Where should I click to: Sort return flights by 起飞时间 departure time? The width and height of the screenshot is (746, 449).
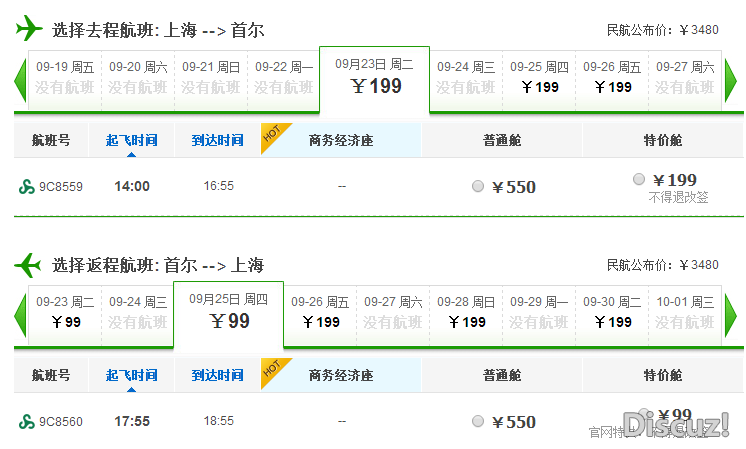tap(131, 375)
